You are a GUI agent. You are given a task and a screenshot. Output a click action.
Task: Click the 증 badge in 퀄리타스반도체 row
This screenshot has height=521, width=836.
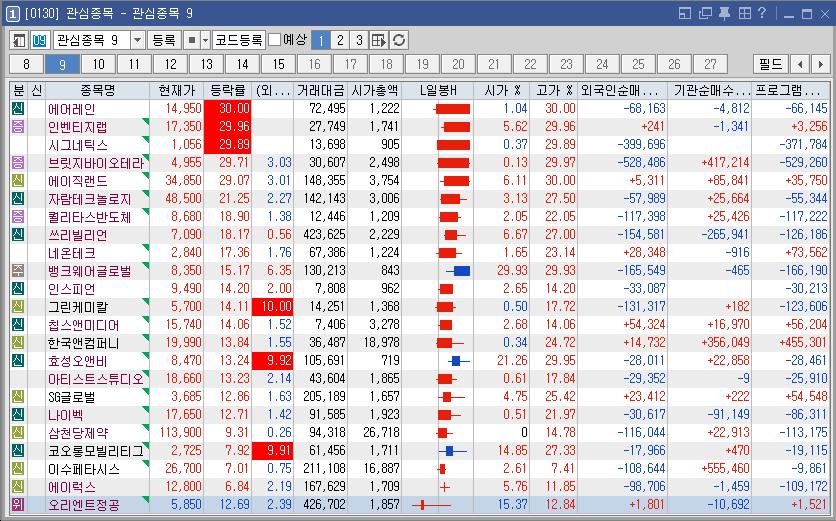point(18,217)
